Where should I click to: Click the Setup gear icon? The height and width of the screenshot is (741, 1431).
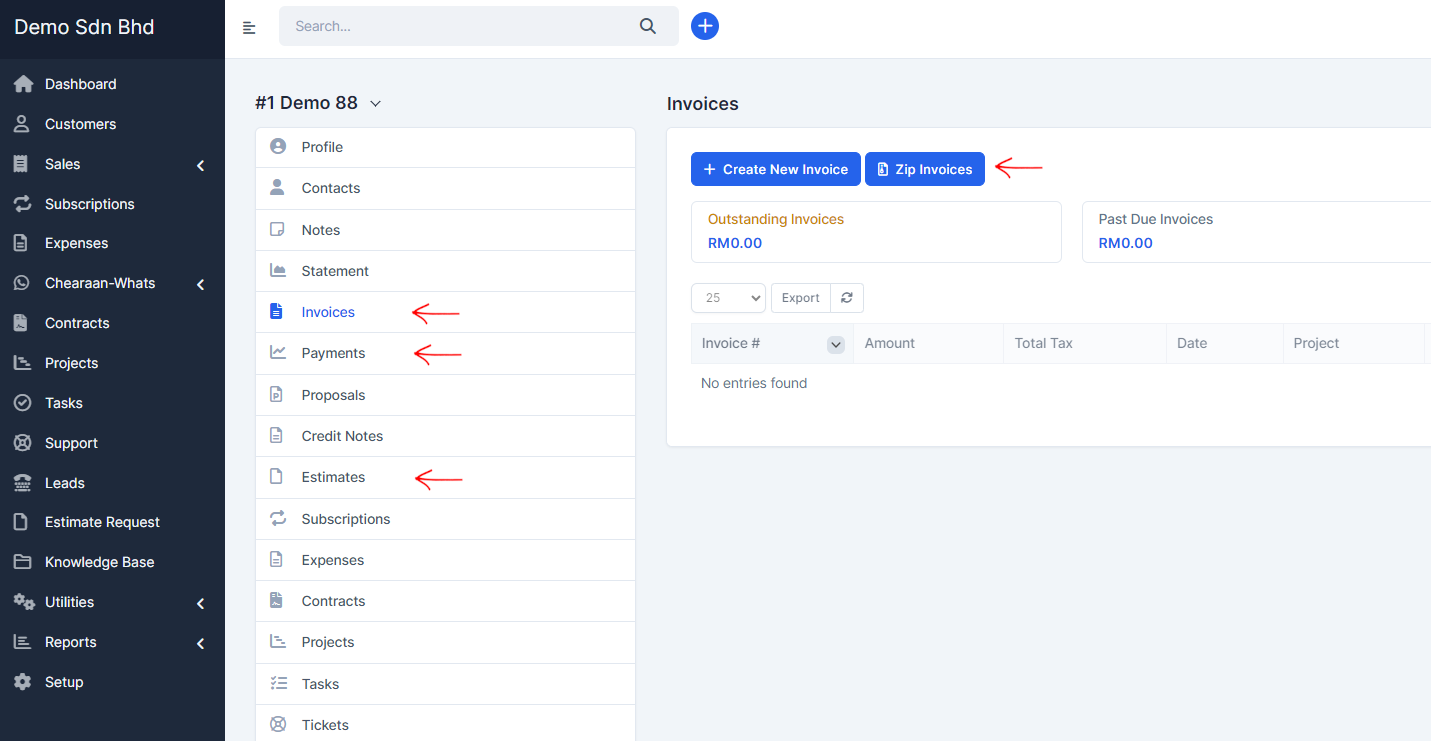pyautogui.click(x=22, y=682)
